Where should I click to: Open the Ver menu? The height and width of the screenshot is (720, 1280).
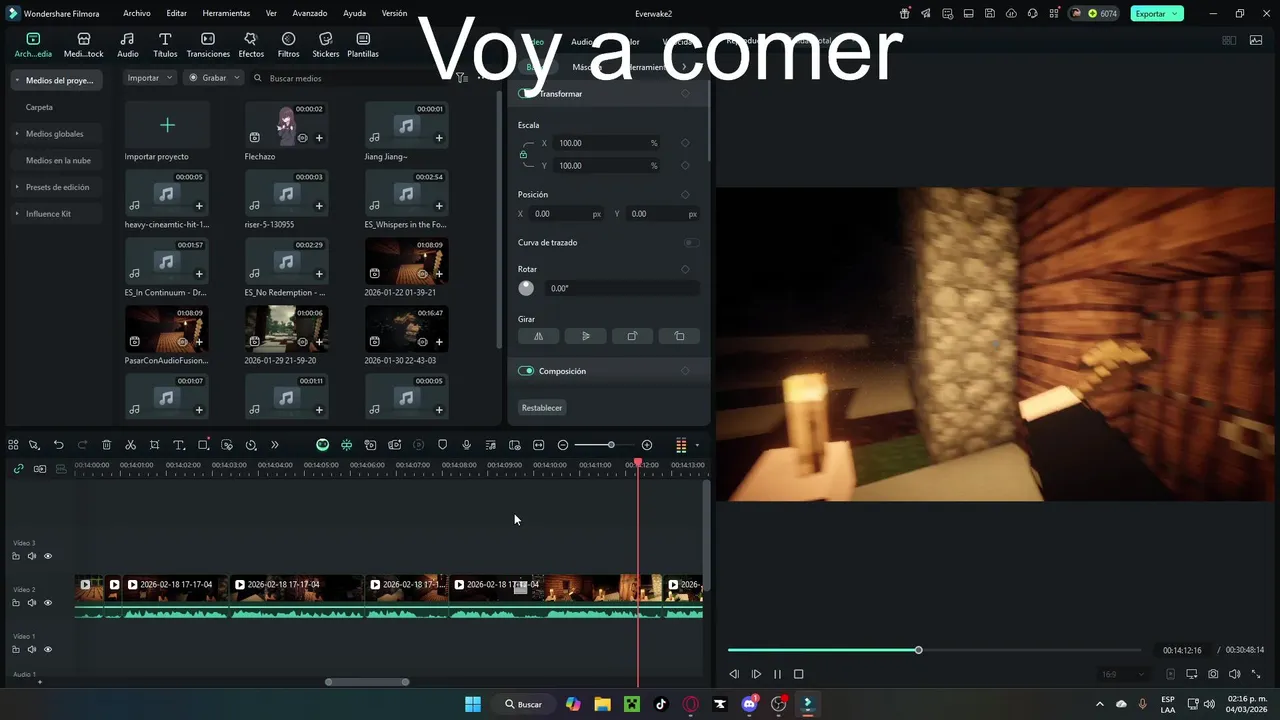(x=271, y=14)
